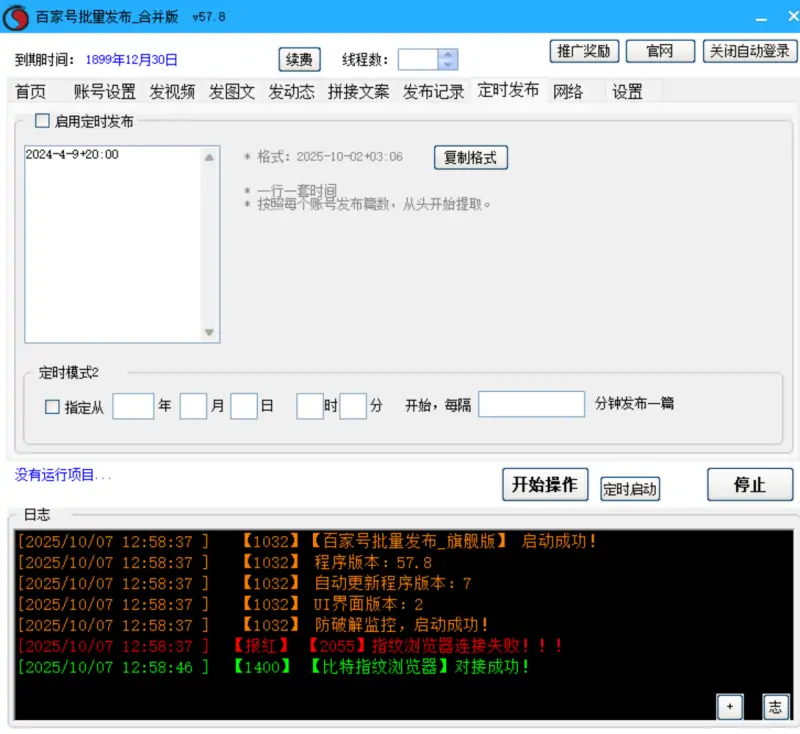Click the small "+" button in log panel
The height and width of the screenshot is (734, 800).
729,706
